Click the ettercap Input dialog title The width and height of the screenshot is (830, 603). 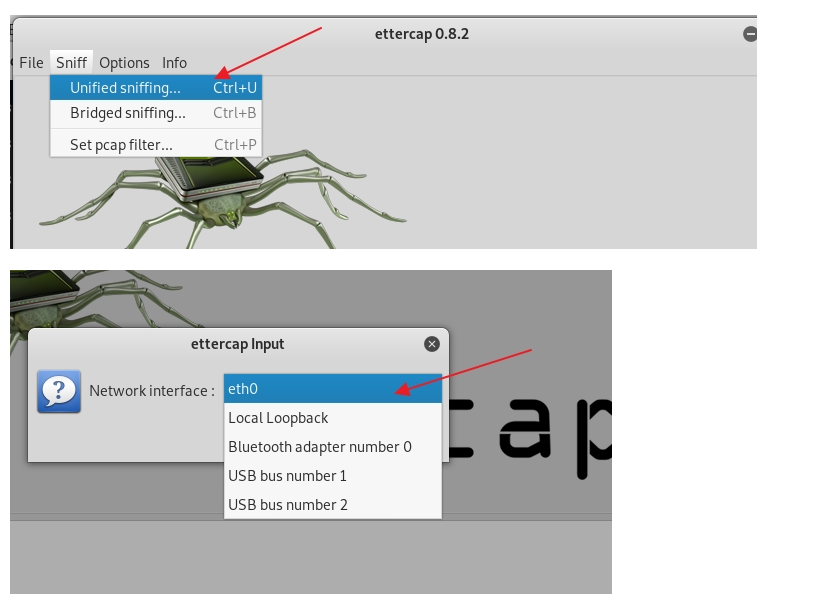[x=237, y=344]
